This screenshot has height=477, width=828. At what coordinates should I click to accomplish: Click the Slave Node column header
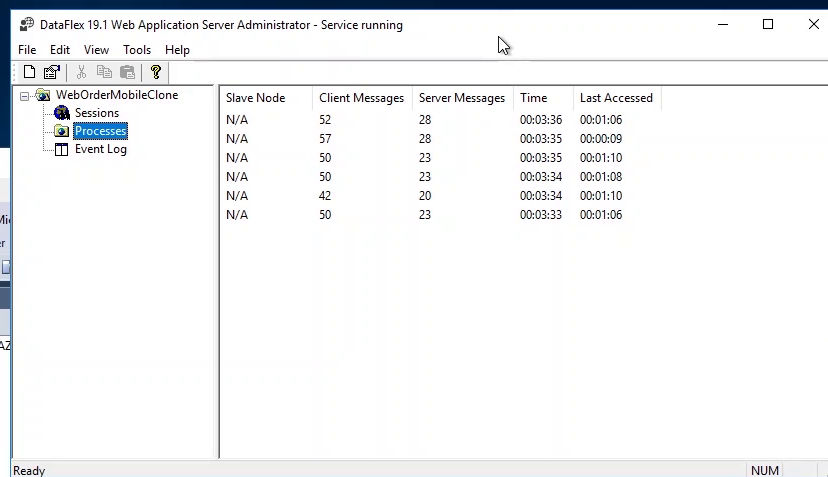[x=256, y=98]
